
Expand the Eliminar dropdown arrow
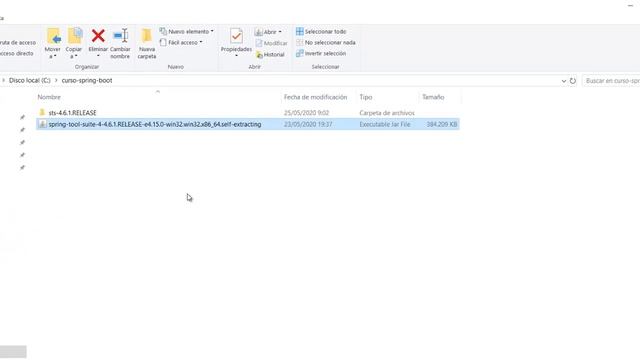98,56
